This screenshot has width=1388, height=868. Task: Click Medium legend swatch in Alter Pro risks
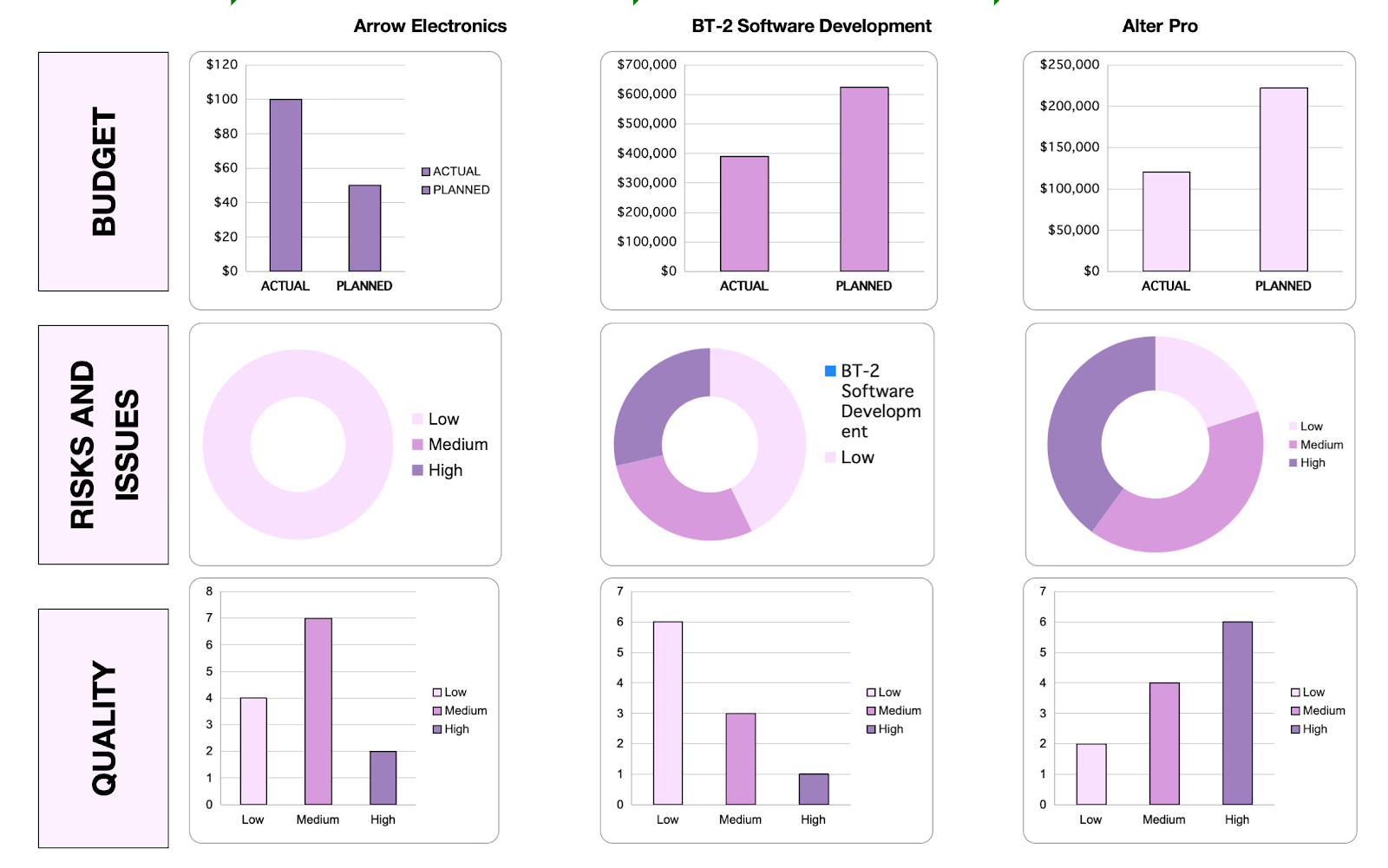pos(1293,445)
